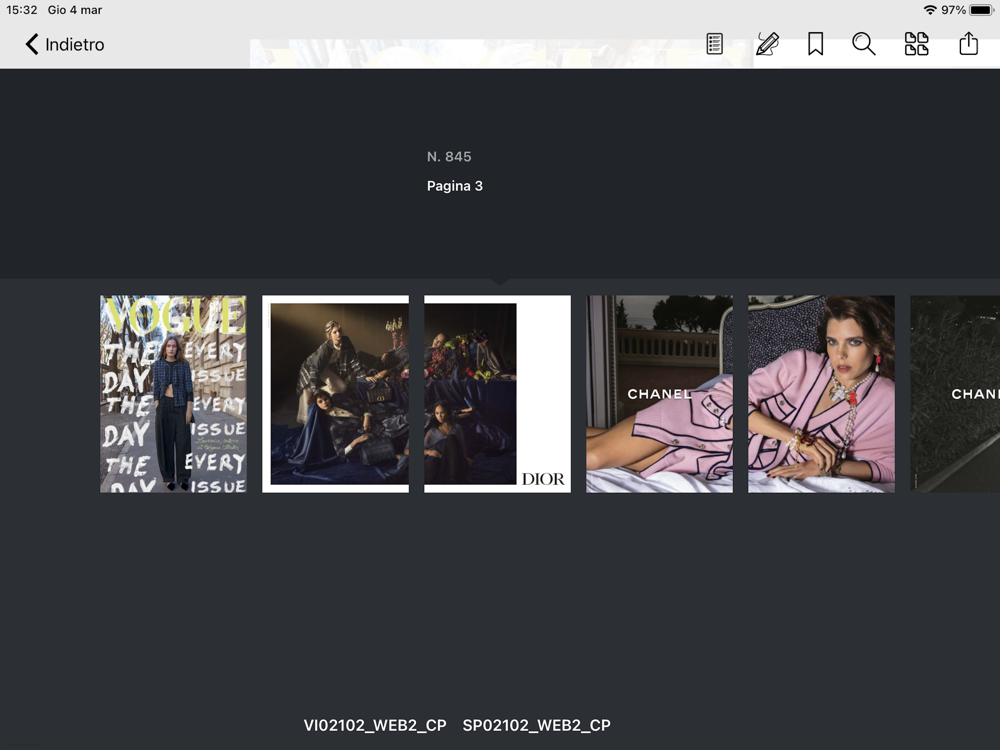Tap the 15:32 clock in status bar
Image resolution: width=1000 pixels, height=750 pixels.
tap(22, 10)
